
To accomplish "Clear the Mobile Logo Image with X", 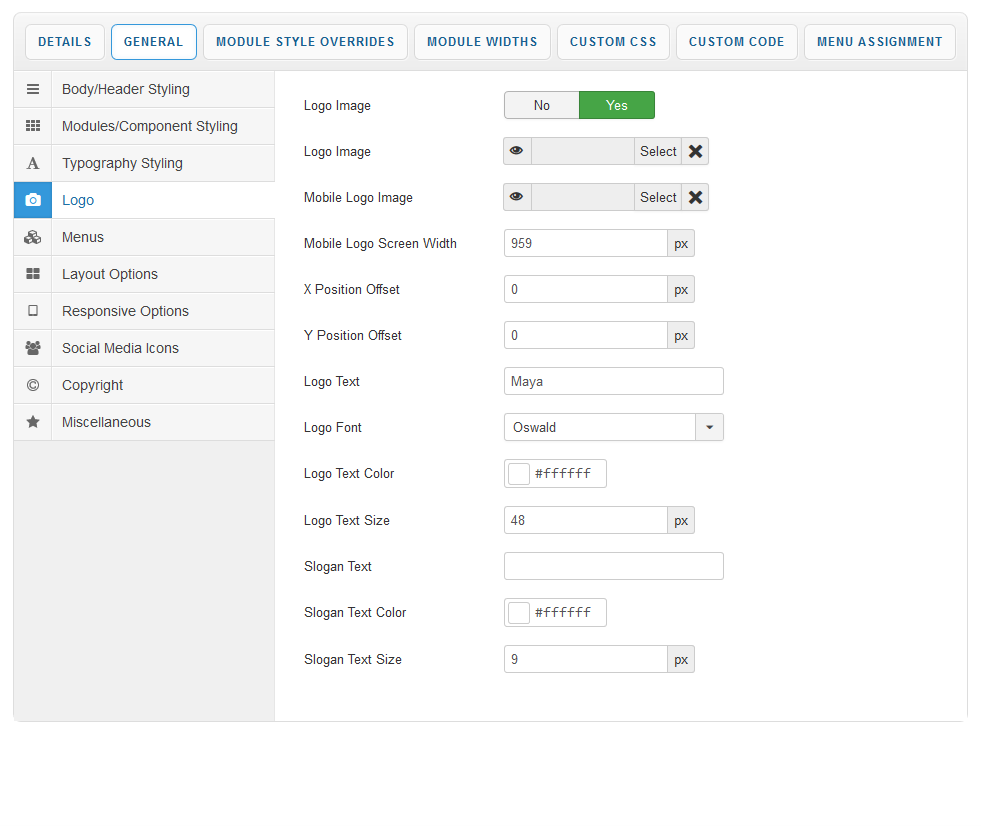I will (696, 197).
